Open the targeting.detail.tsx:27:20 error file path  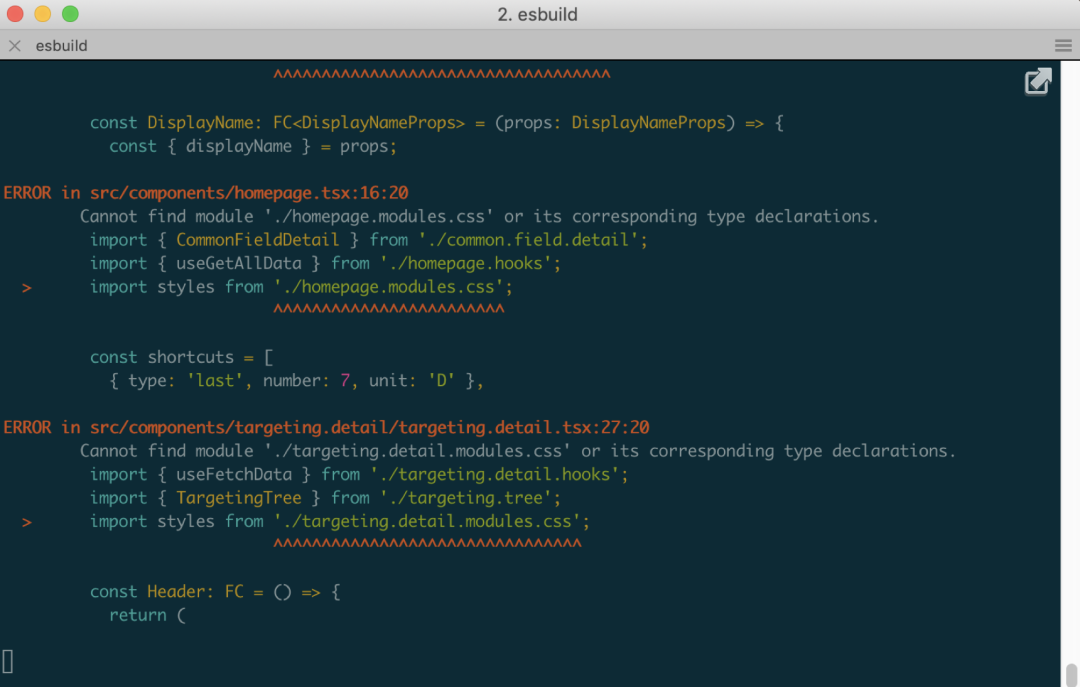(369, 428)
